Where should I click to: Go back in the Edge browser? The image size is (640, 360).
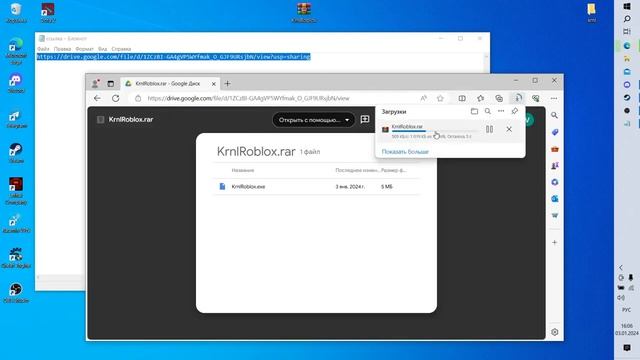pos(97,98)
